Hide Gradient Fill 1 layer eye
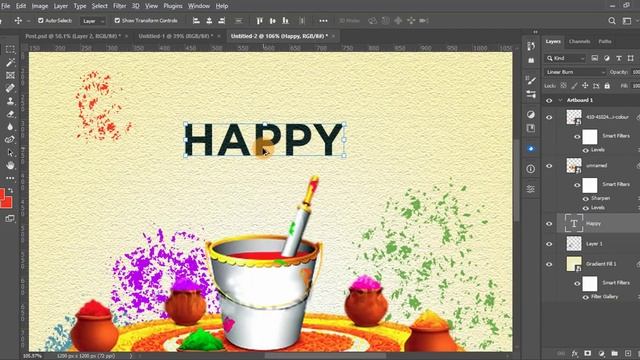 pyautogui.click(x=549, y=264)
